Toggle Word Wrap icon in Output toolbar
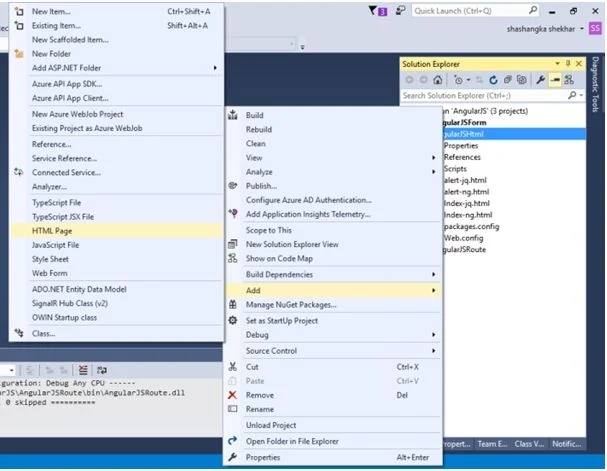Image resolution: width=607 pixels, height=471 pixels. pos(102,370)
